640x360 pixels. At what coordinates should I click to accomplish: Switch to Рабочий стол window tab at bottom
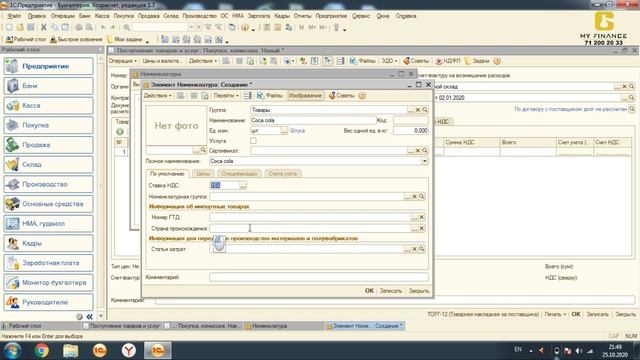pyautogui.click(x=41, y=326)
